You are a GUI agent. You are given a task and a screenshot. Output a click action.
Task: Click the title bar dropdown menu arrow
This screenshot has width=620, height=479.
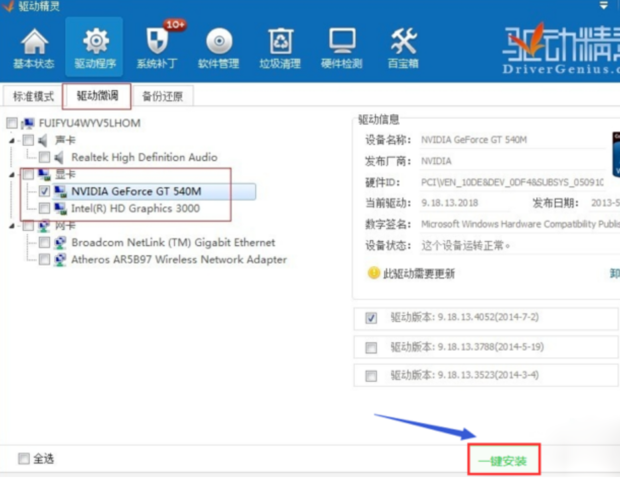(x=603, y=5)
